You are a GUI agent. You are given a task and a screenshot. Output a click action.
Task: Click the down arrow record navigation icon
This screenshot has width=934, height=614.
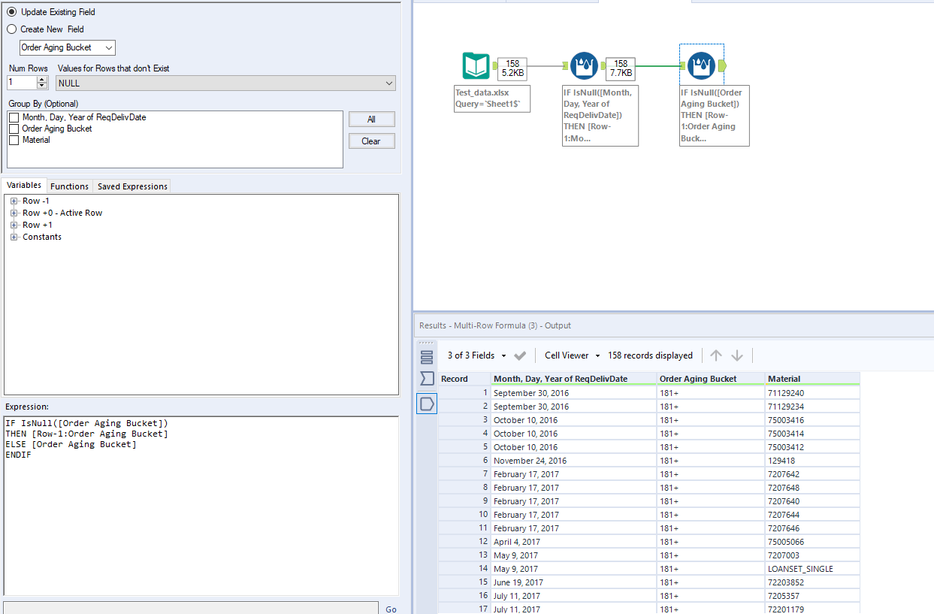pos(737,356)
